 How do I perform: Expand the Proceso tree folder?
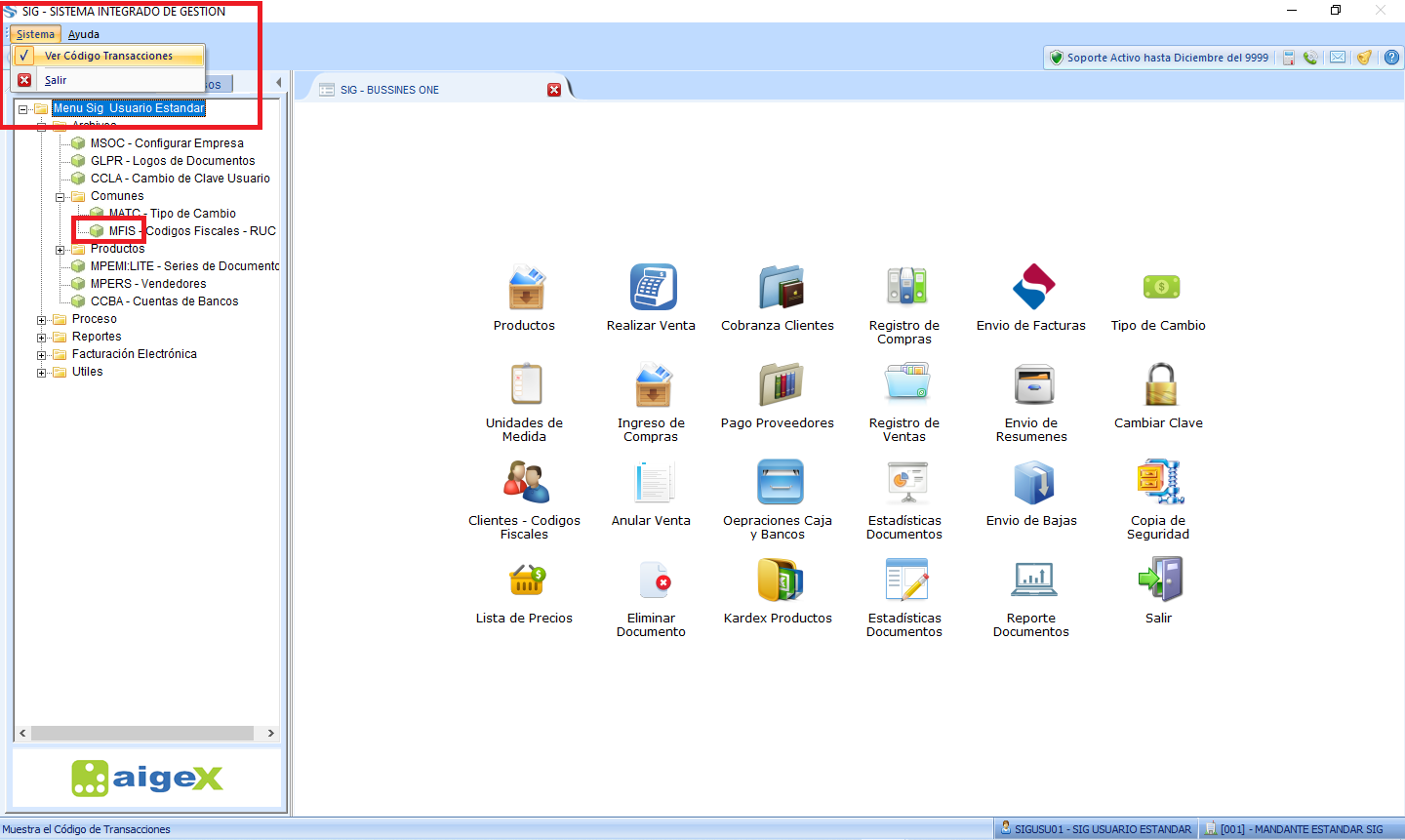42,320
